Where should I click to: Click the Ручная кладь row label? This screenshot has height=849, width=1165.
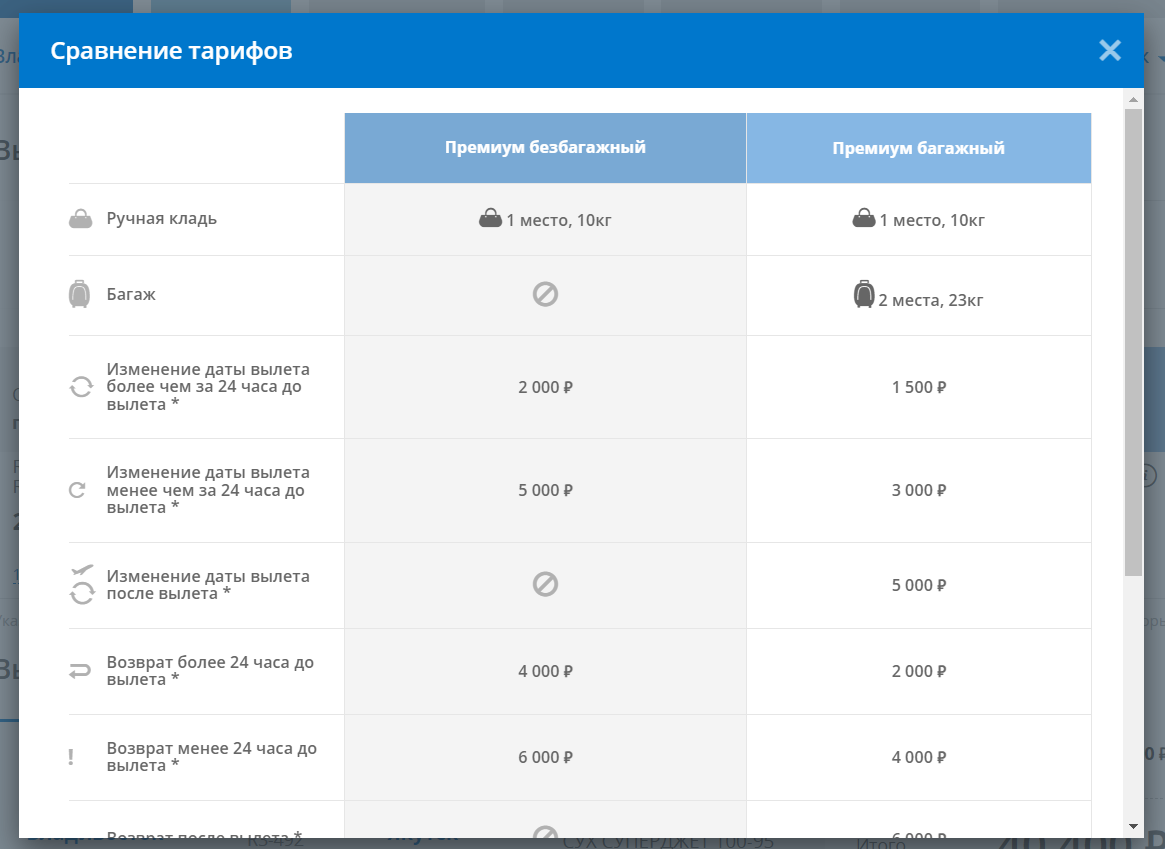(162, 219)
